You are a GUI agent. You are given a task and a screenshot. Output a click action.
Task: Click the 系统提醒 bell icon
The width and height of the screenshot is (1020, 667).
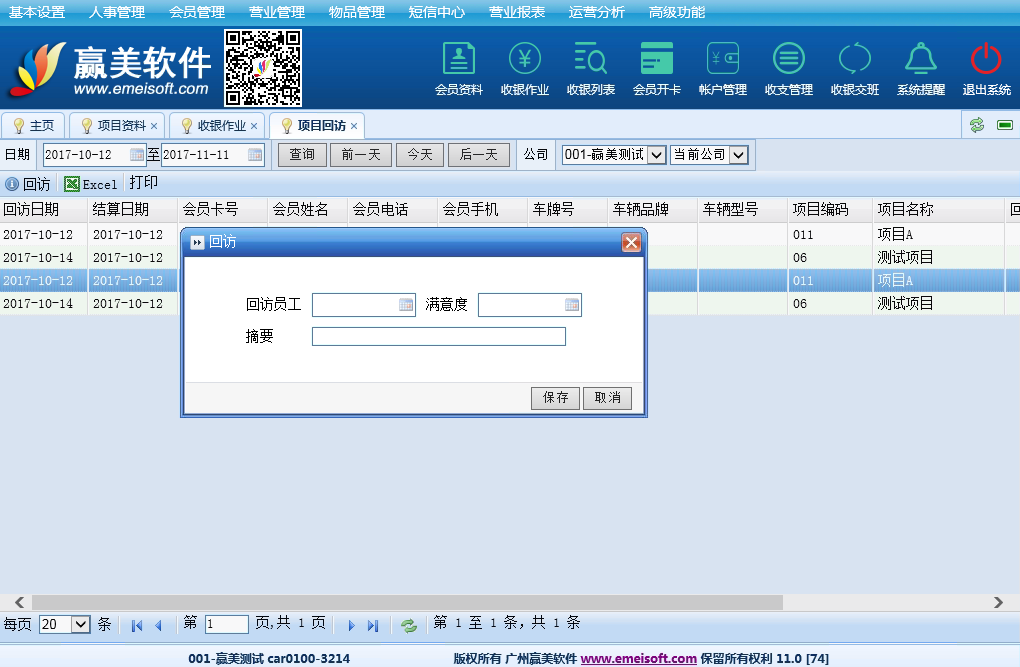point(921,60)
